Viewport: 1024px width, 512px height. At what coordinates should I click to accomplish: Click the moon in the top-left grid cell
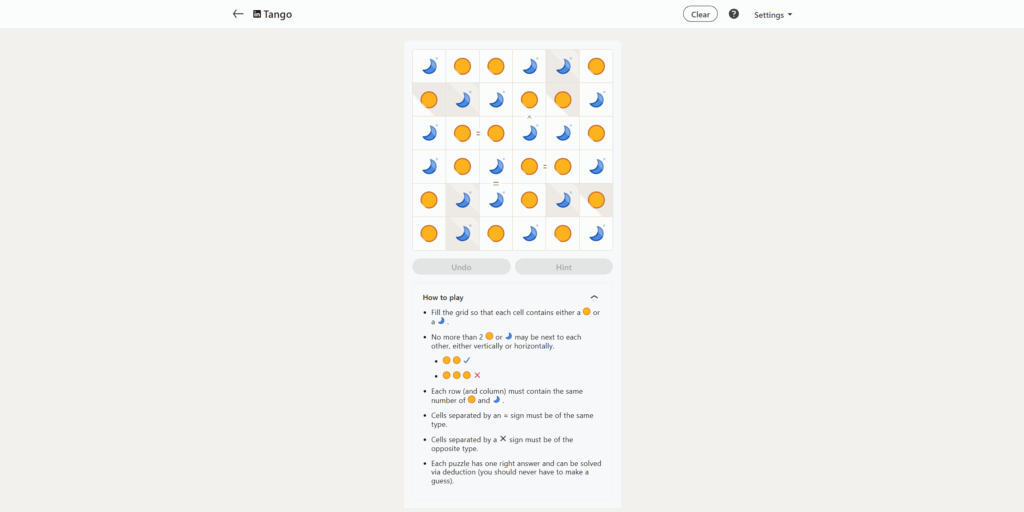click(x=429, y=67)
